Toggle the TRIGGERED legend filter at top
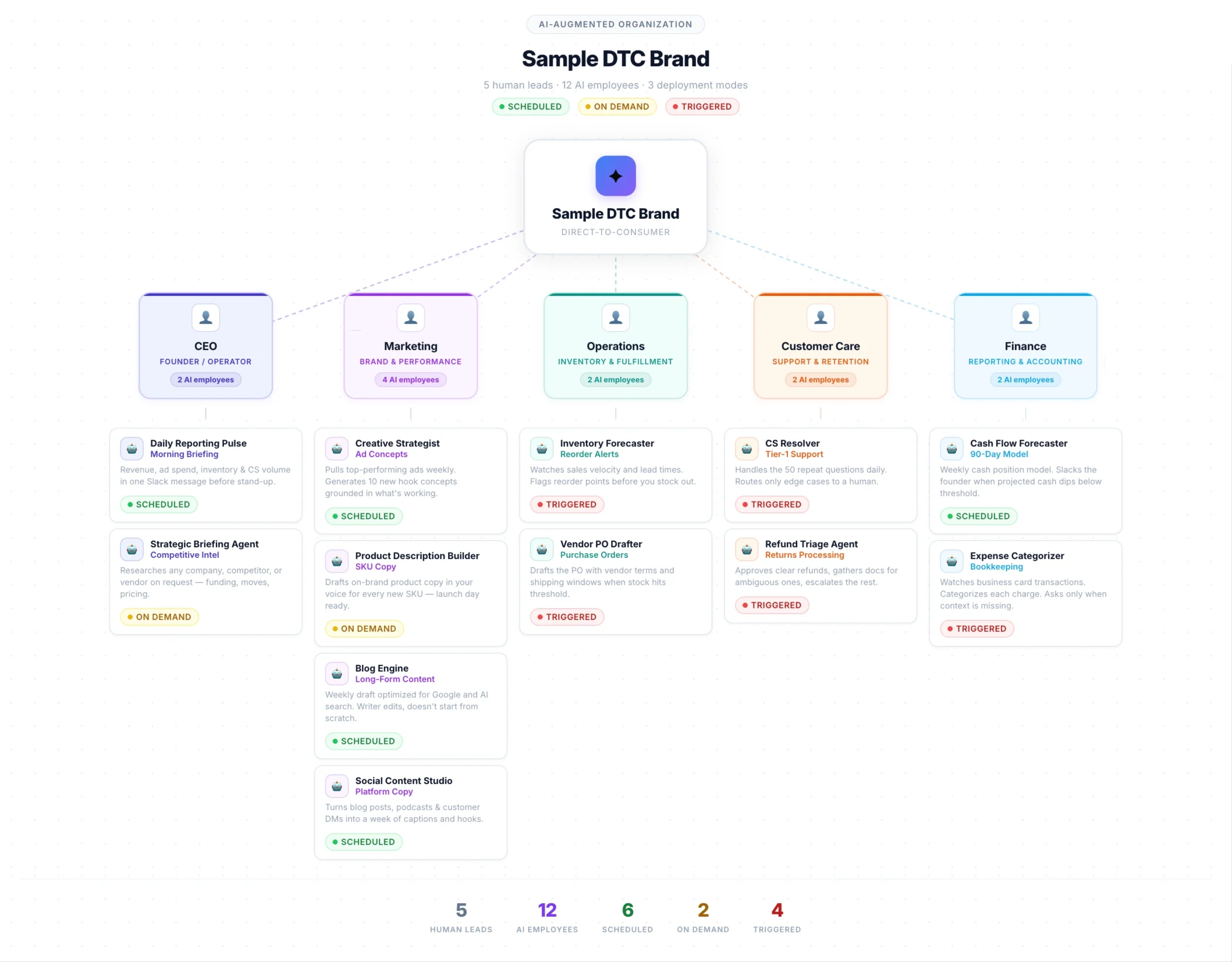 pyautogui.click(x=702, y=106)
